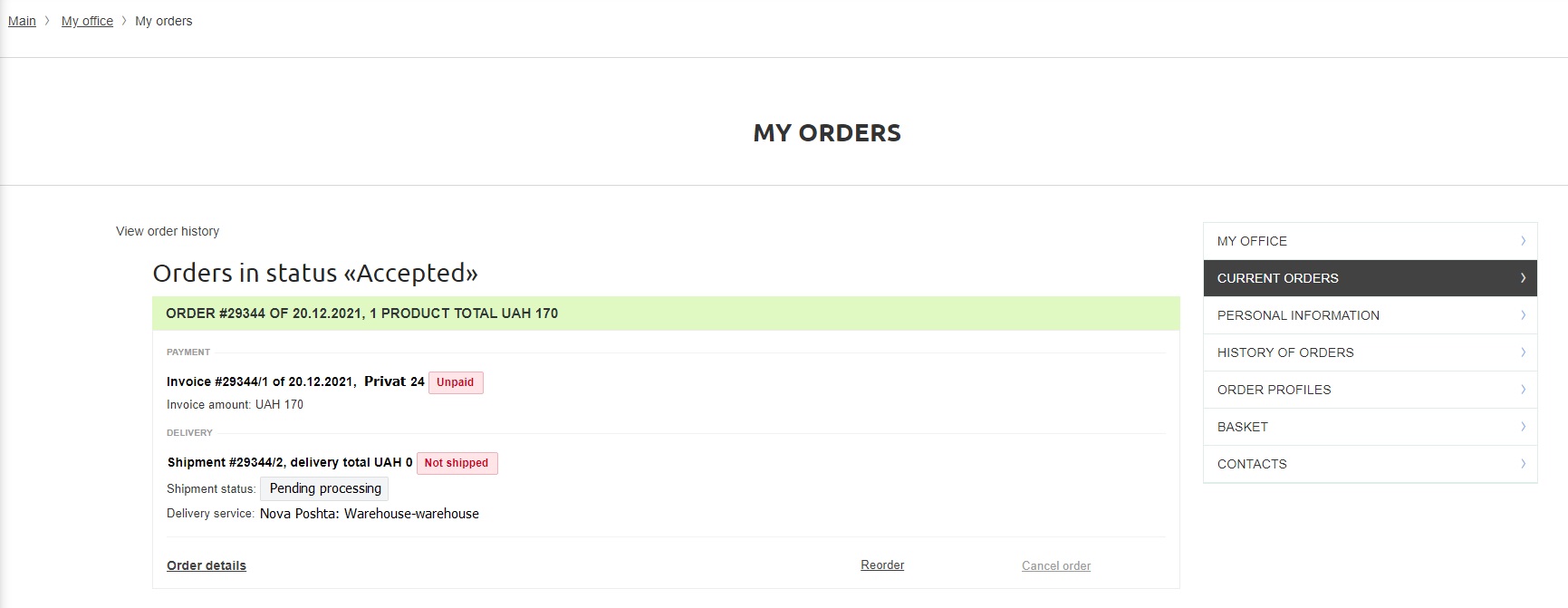This screenshot has height=608, width=1568.
Task: Click Cancel order
Action: pyautogui.click(x=1055, y=565)
